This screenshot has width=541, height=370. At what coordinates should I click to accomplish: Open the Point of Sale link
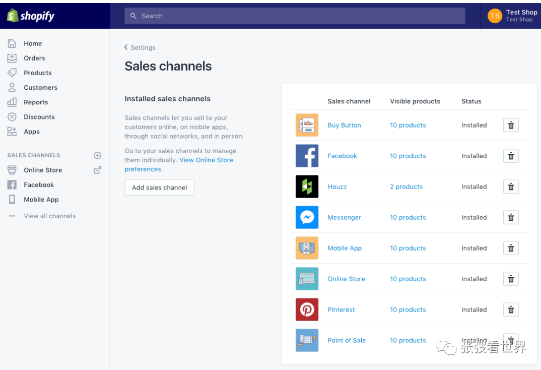click(346, 340)
